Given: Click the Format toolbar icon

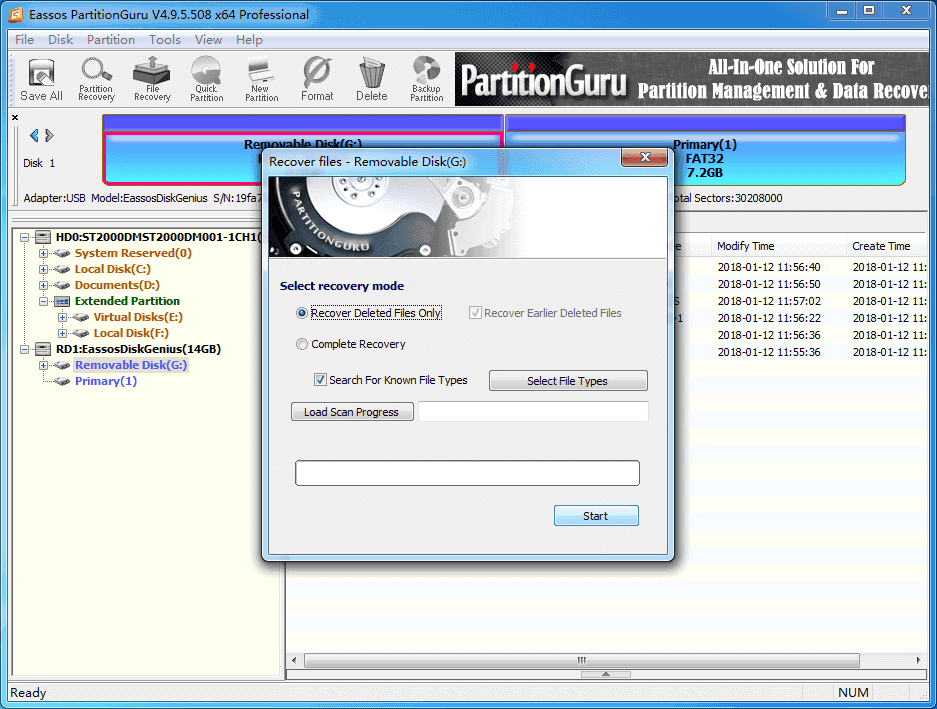Looking at the screenshot, I should click(317, 80).
